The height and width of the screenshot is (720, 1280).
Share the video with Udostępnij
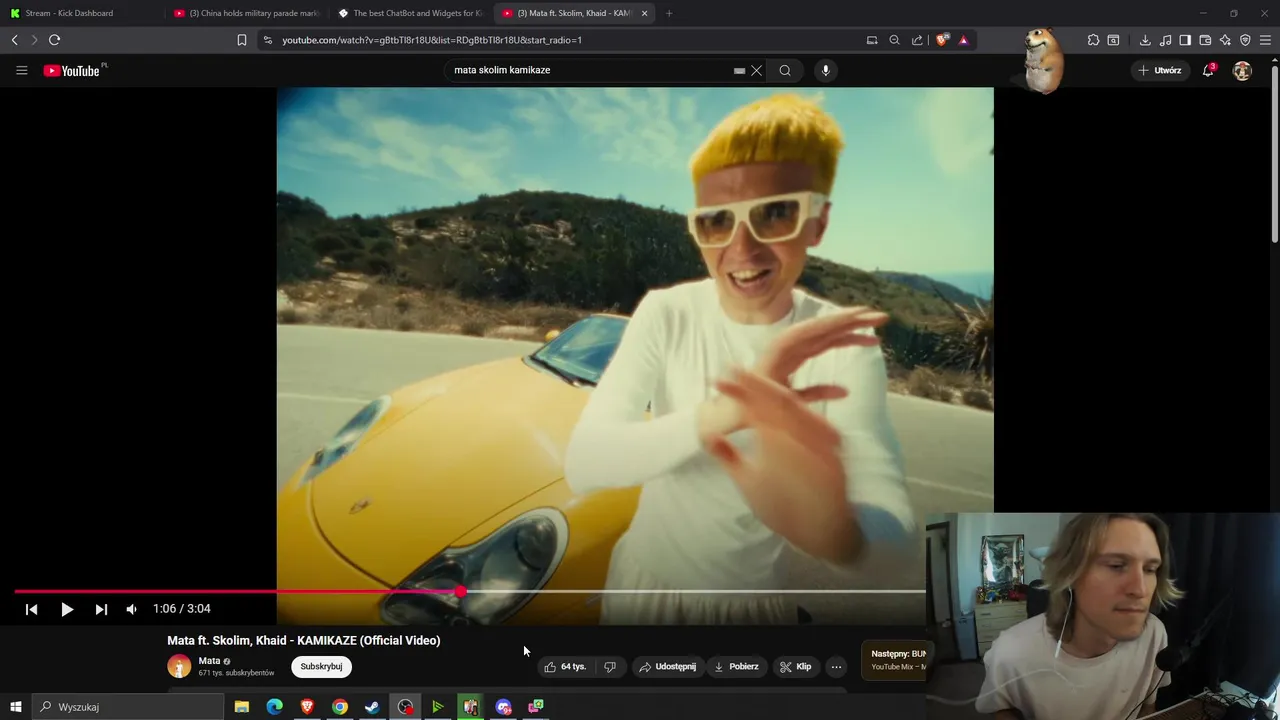(667, 667)
